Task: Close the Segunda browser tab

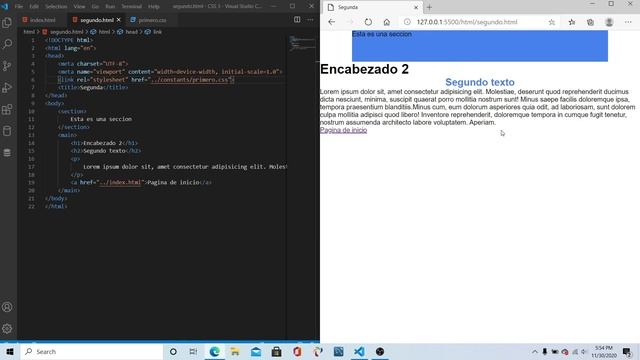Action: [416, 7]
